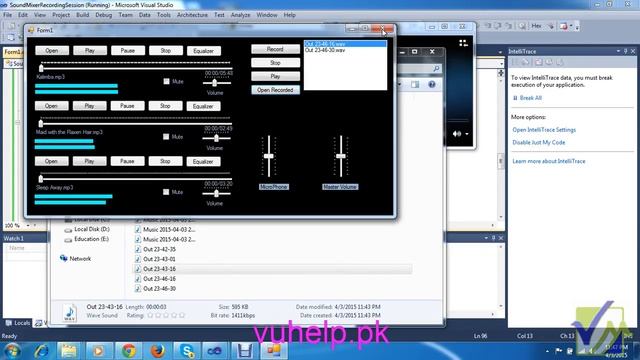Open Equalizer for Sleep Away track
The image size is (640, 360).
pos(203,162)
